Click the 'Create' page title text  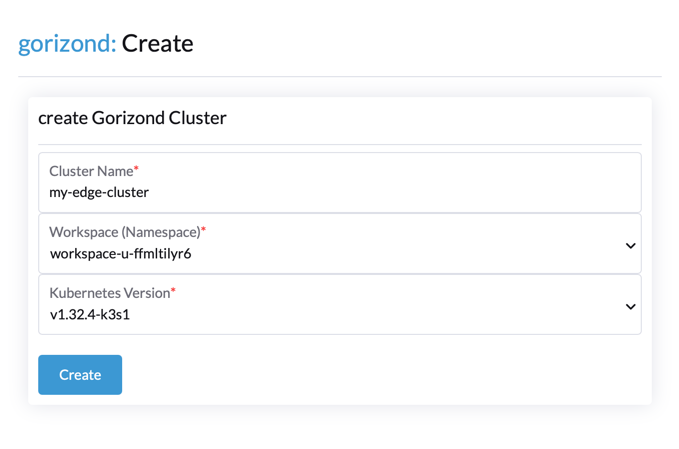(158, 43)
